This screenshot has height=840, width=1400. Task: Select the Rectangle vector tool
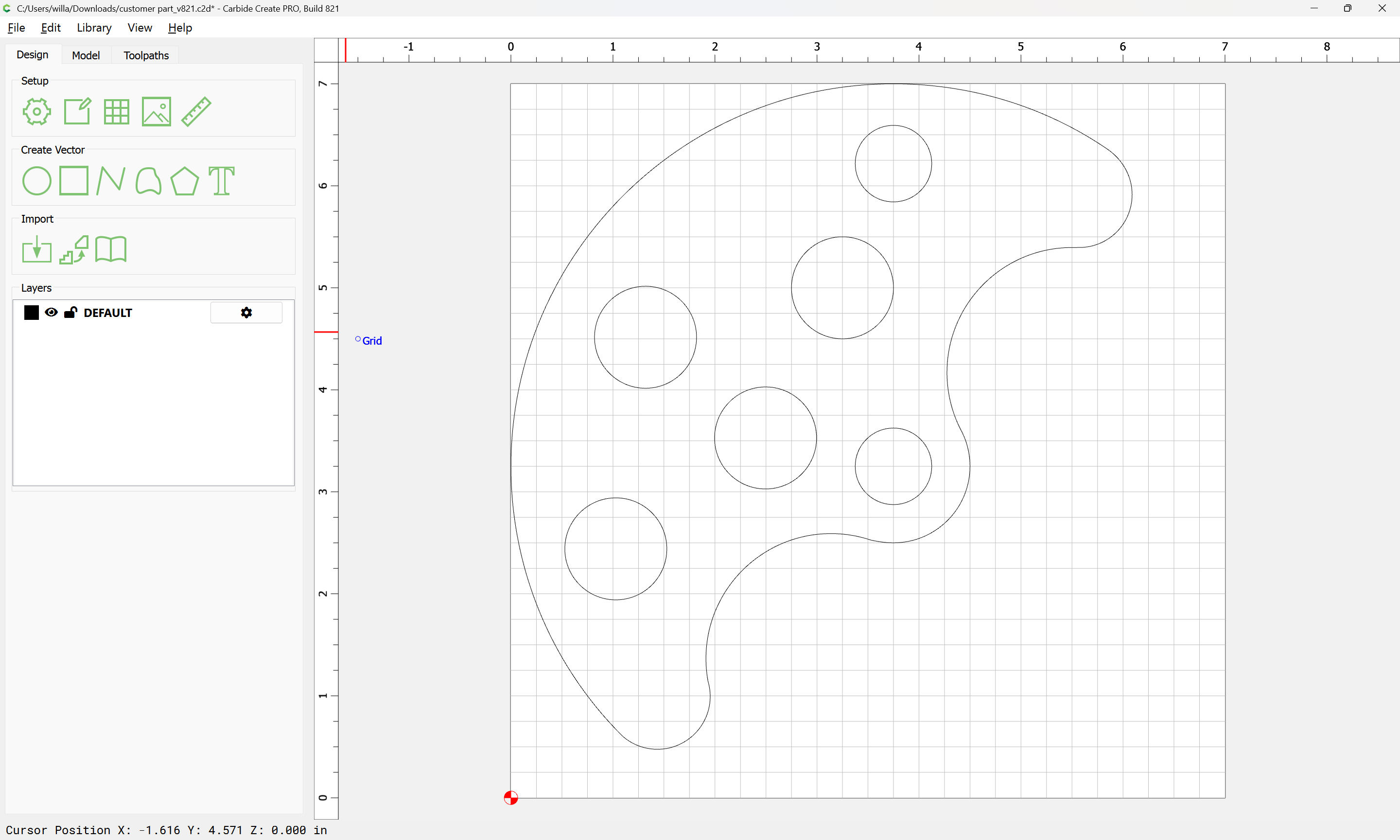tap(74, 180)
